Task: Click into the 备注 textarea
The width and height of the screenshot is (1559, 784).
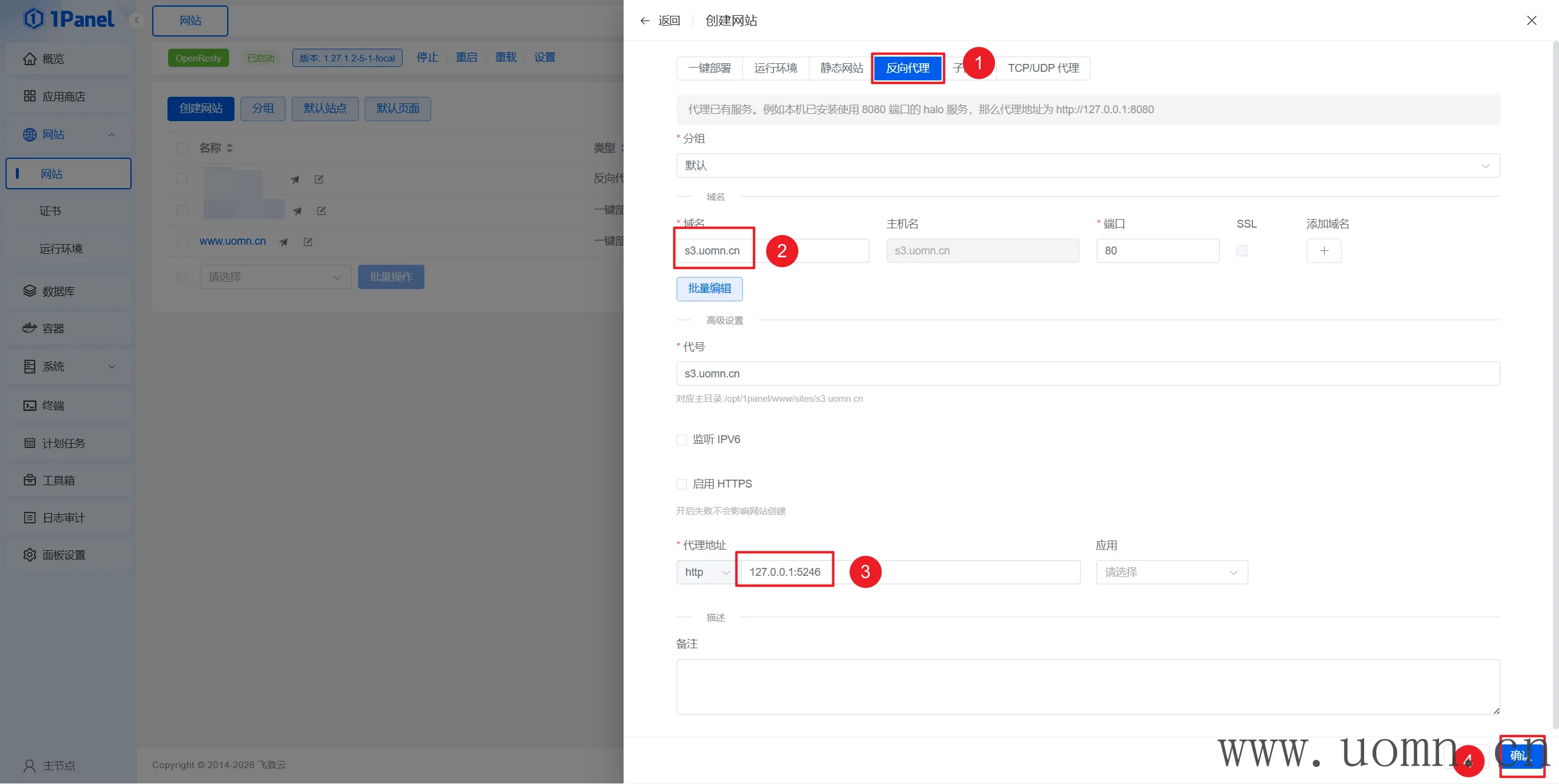Action: click(1088, 687)
